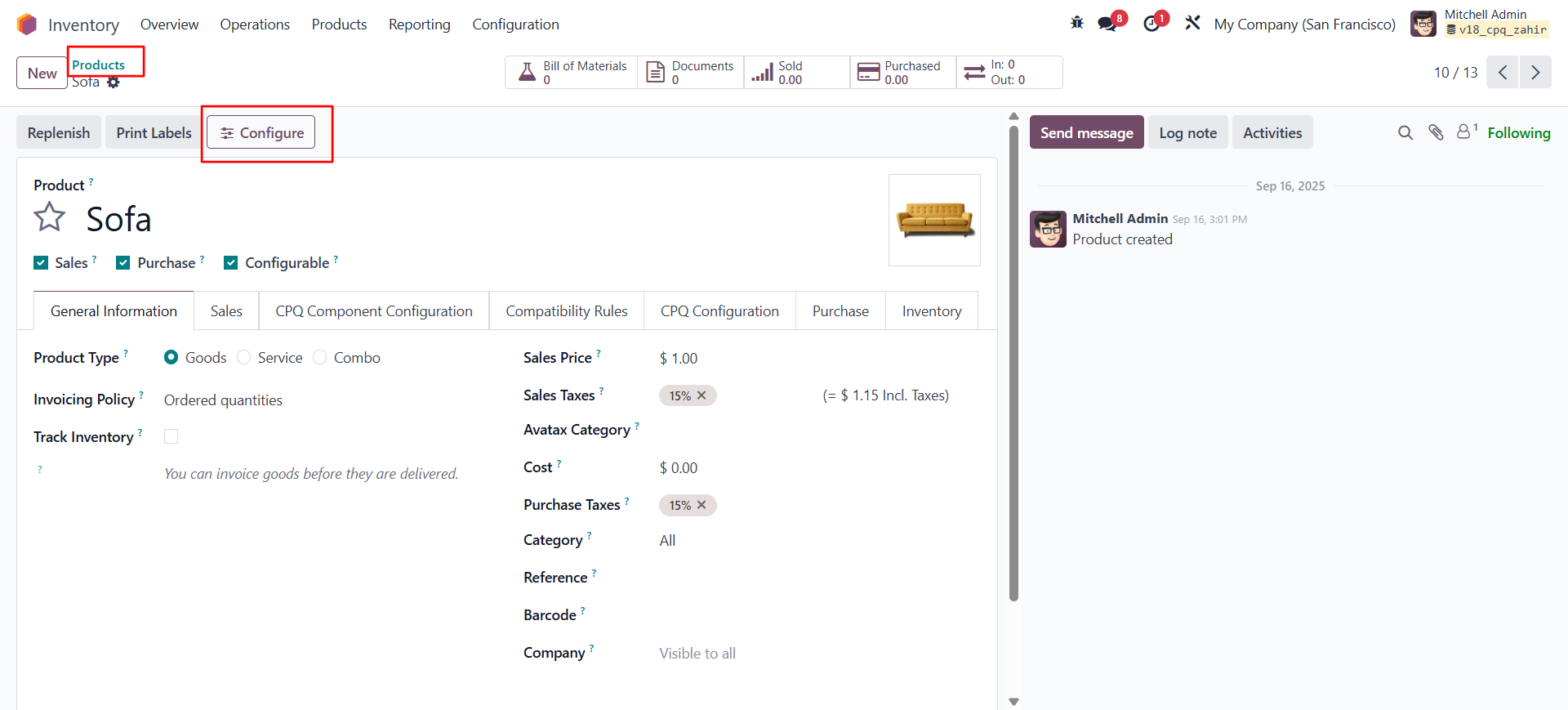Open the activities clock icon
1568x710 pixels.
click(1151, 24)
